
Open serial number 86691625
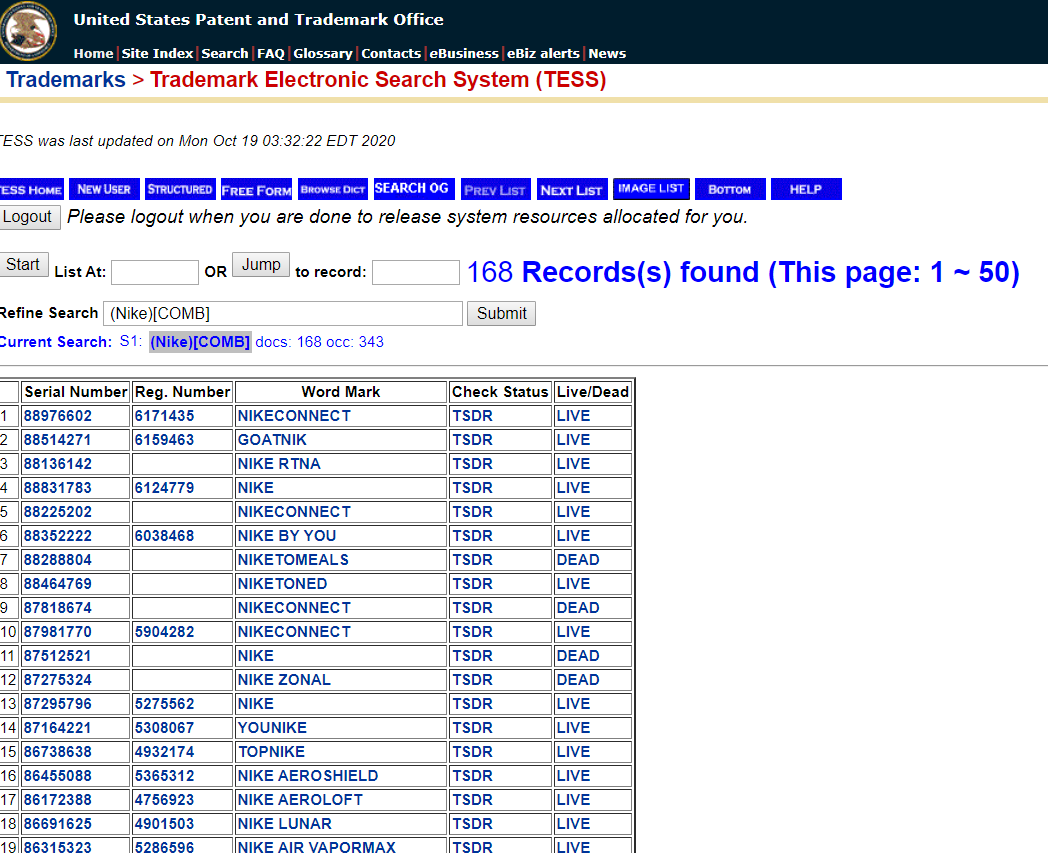click(57, 825)
